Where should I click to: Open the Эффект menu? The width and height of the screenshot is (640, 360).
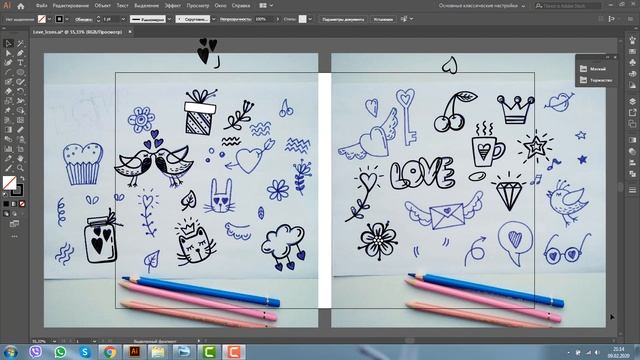click(173, 6)
